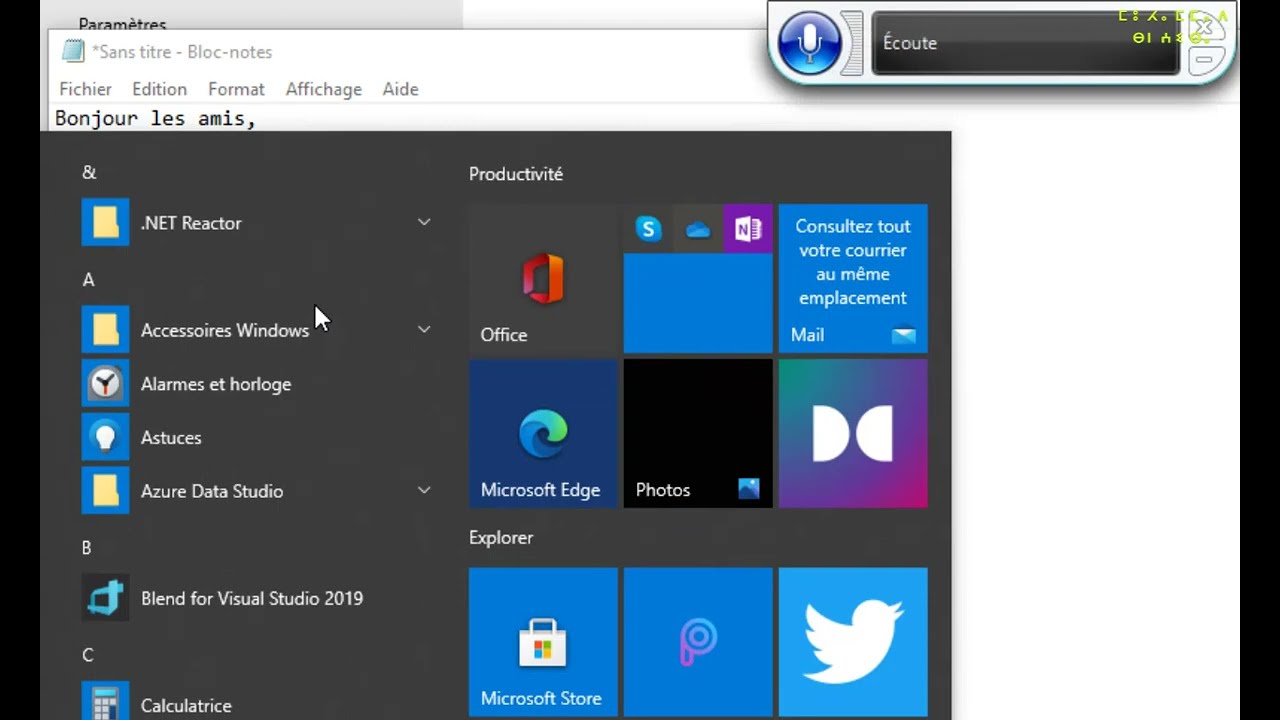The width and height of the screenshot is (1280, 720).
Task: Click in the Bloc-notes text 'Bonjour les amis,'
Action: (155, 119)
